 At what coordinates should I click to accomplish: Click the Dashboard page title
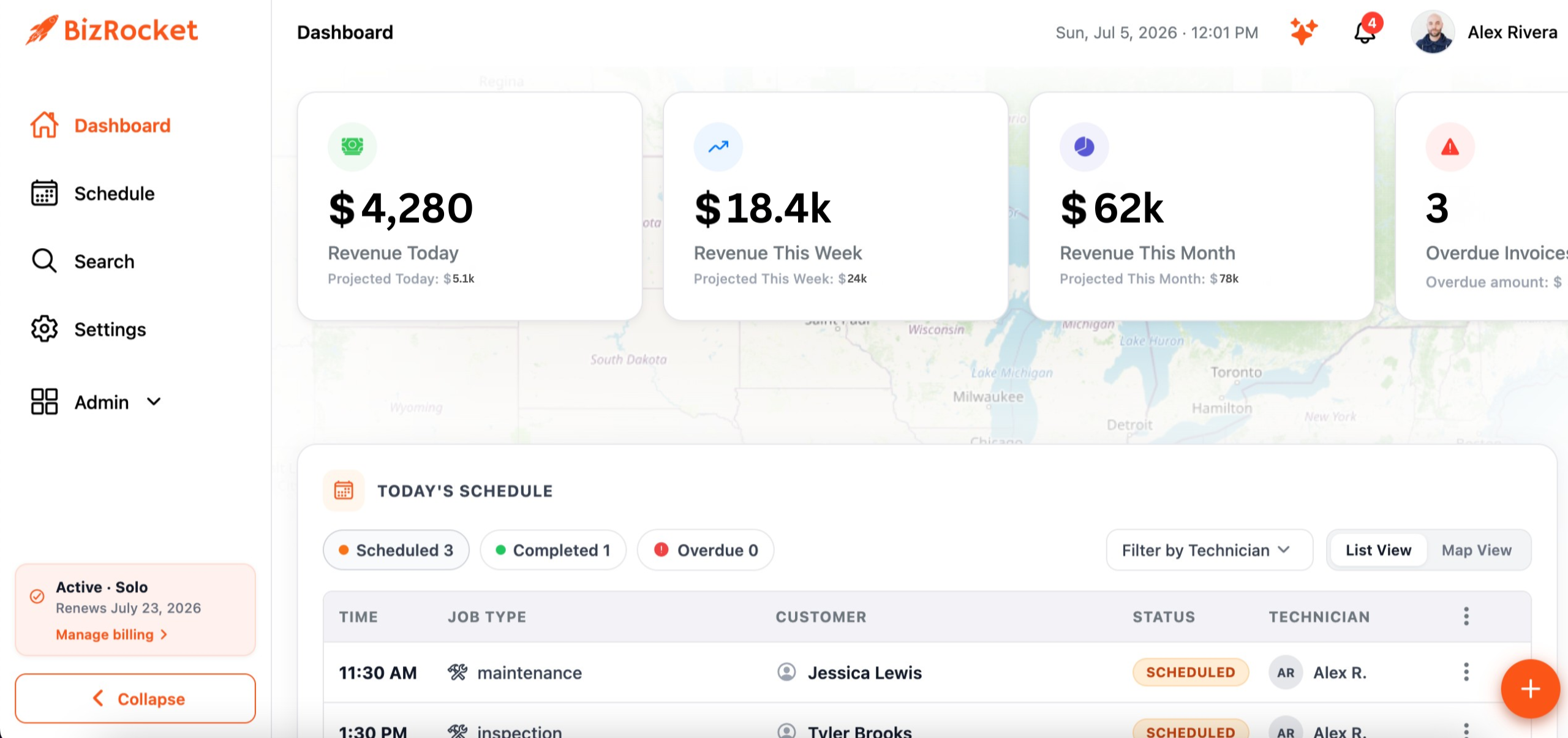point(345,32)
